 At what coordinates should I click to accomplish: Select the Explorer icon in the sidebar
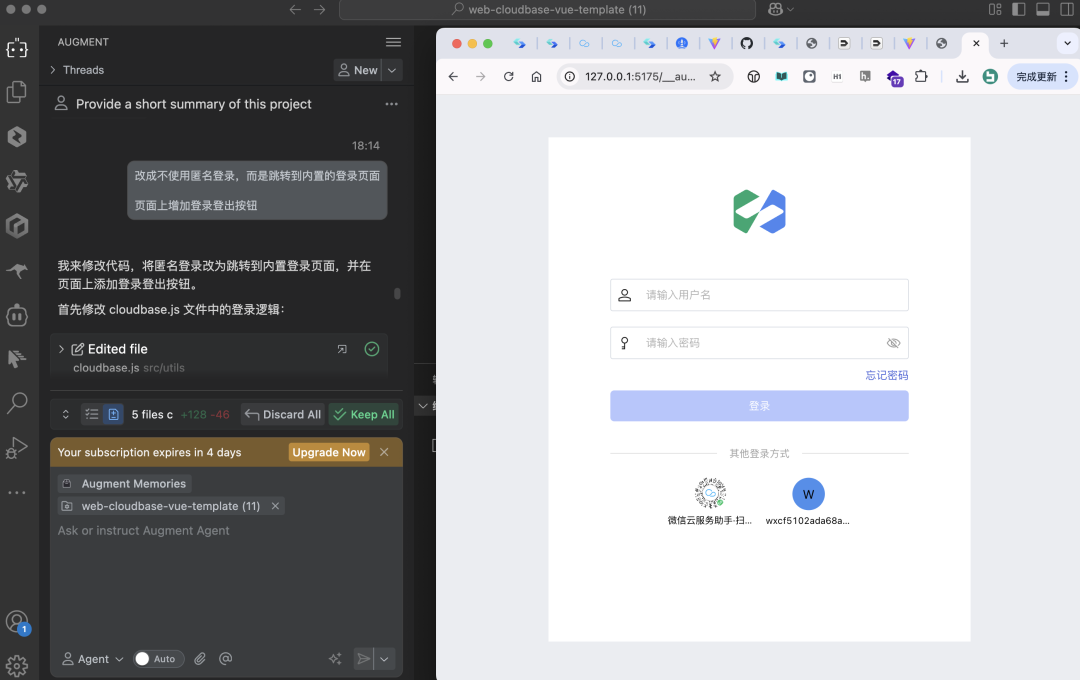point(18,92)
